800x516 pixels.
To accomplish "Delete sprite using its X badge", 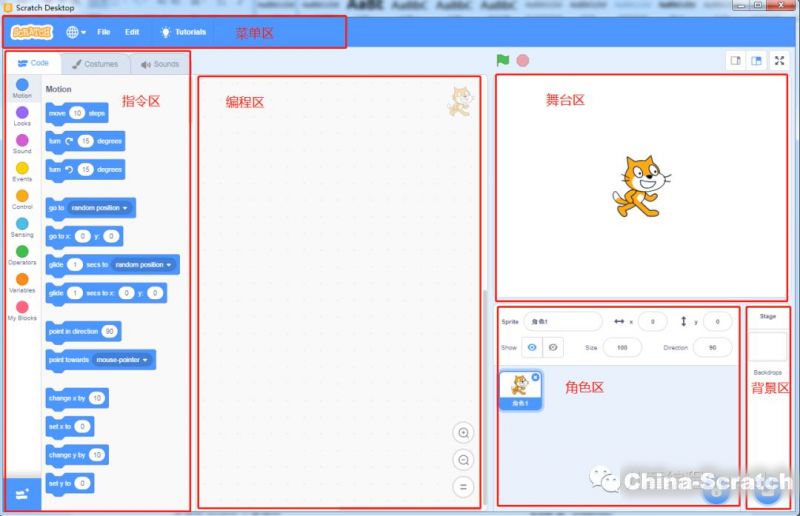I will [x=535, y=377].
